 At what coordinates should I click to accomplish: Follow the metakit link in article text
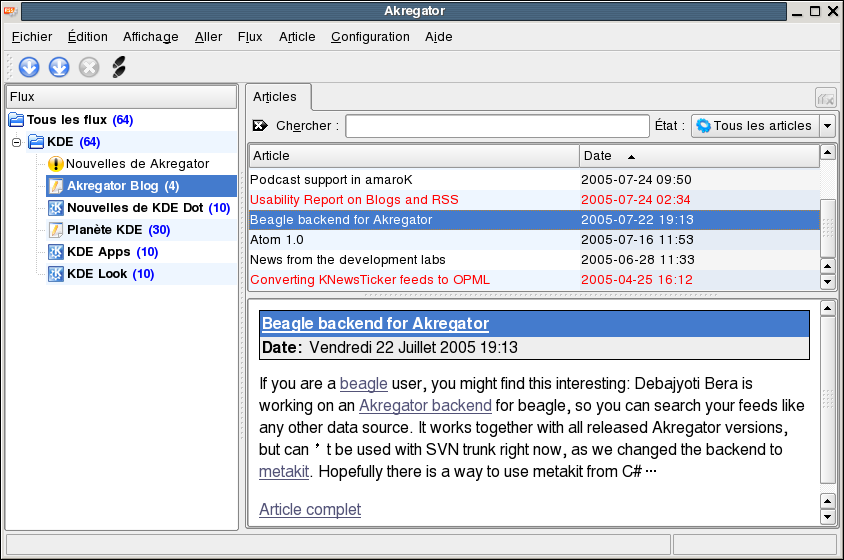tap(284, 472)
